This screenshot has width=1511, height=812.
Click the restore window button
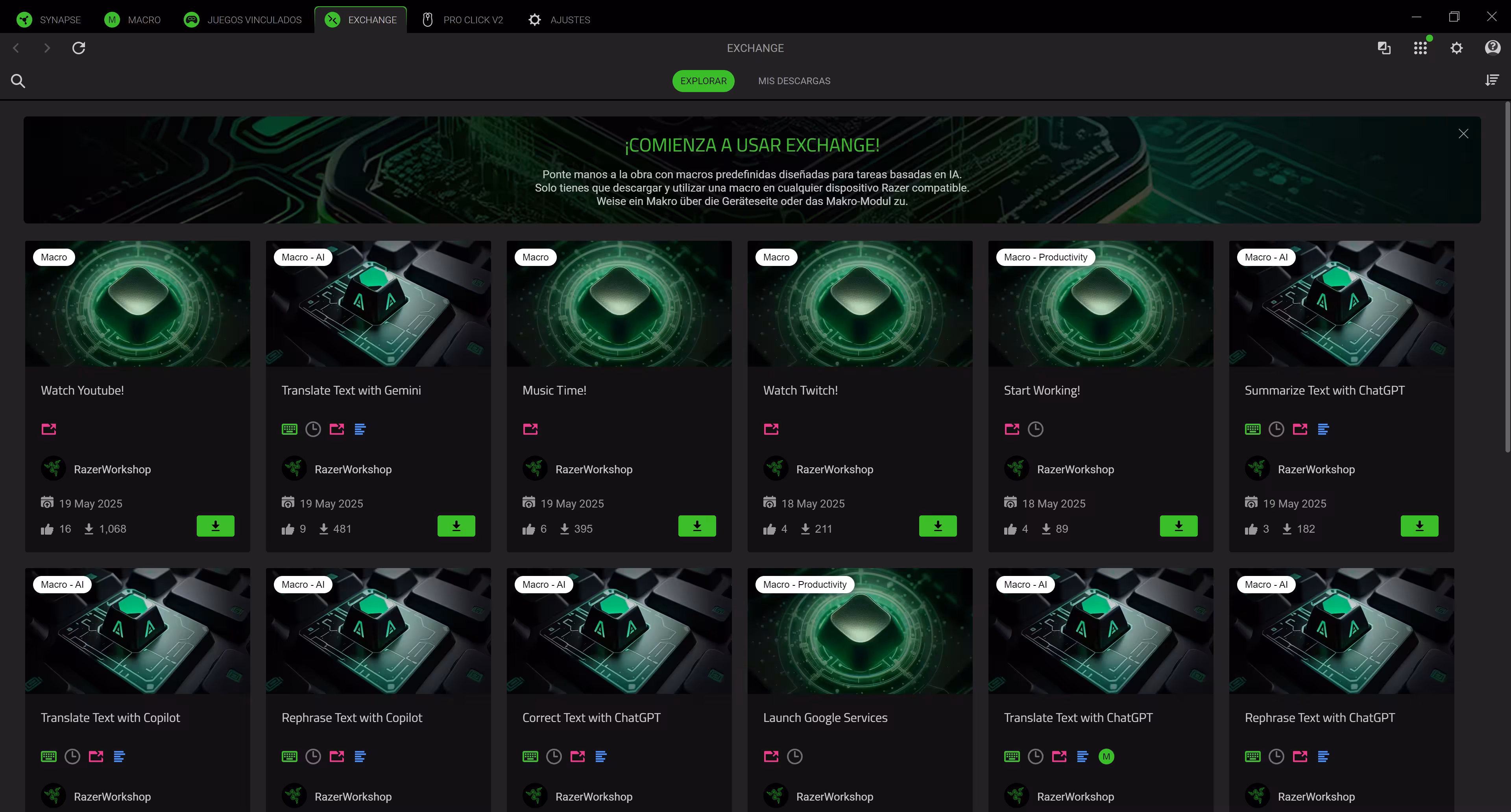point(1454,17)
